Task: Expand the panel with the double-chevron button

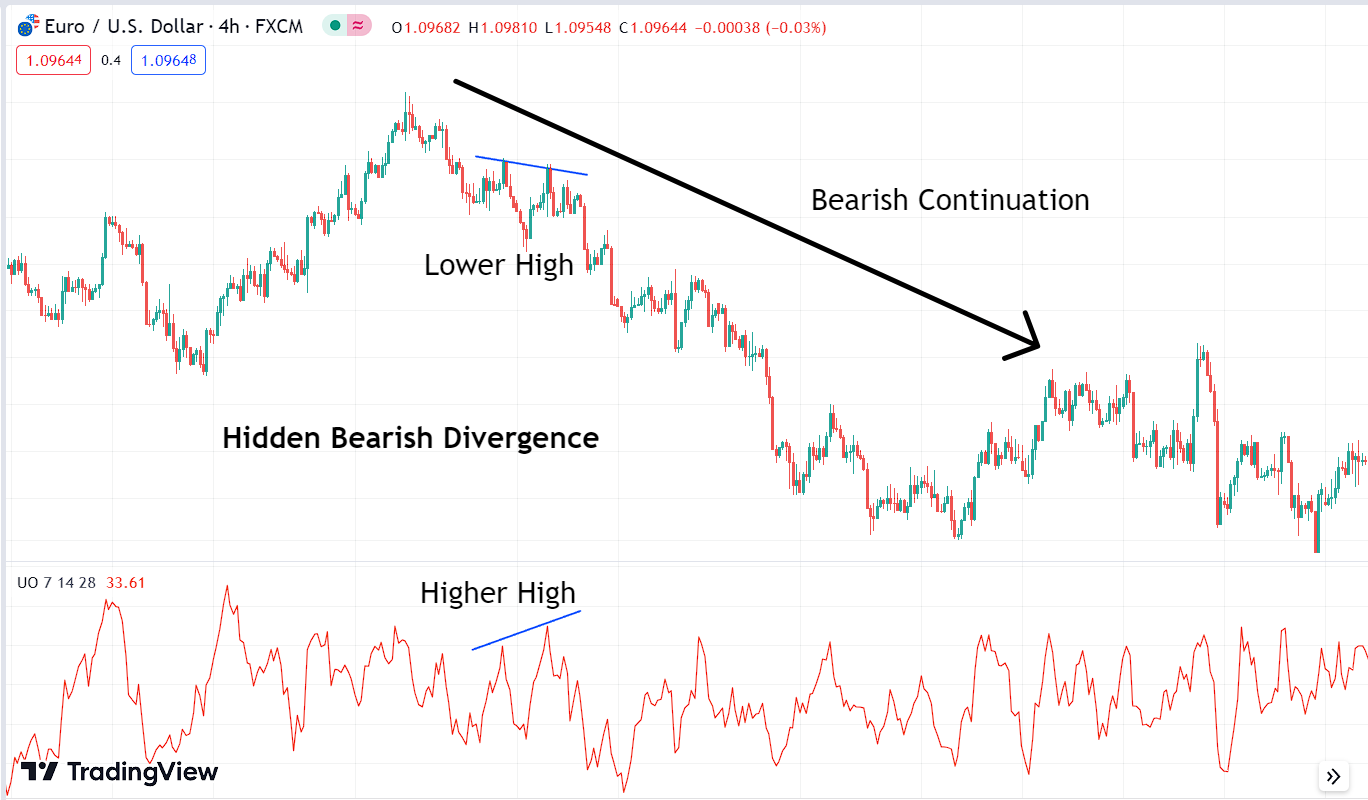Action: 1333,776
